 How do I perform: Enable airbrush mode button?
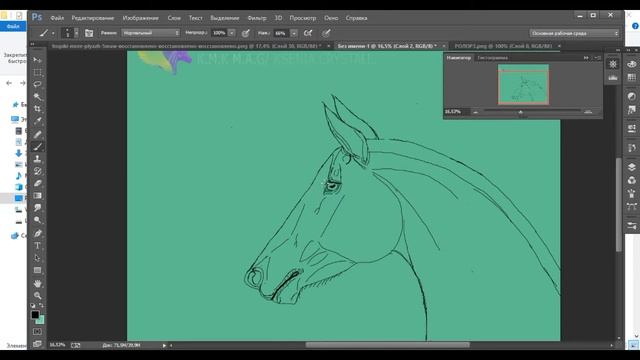pos(308,33)
